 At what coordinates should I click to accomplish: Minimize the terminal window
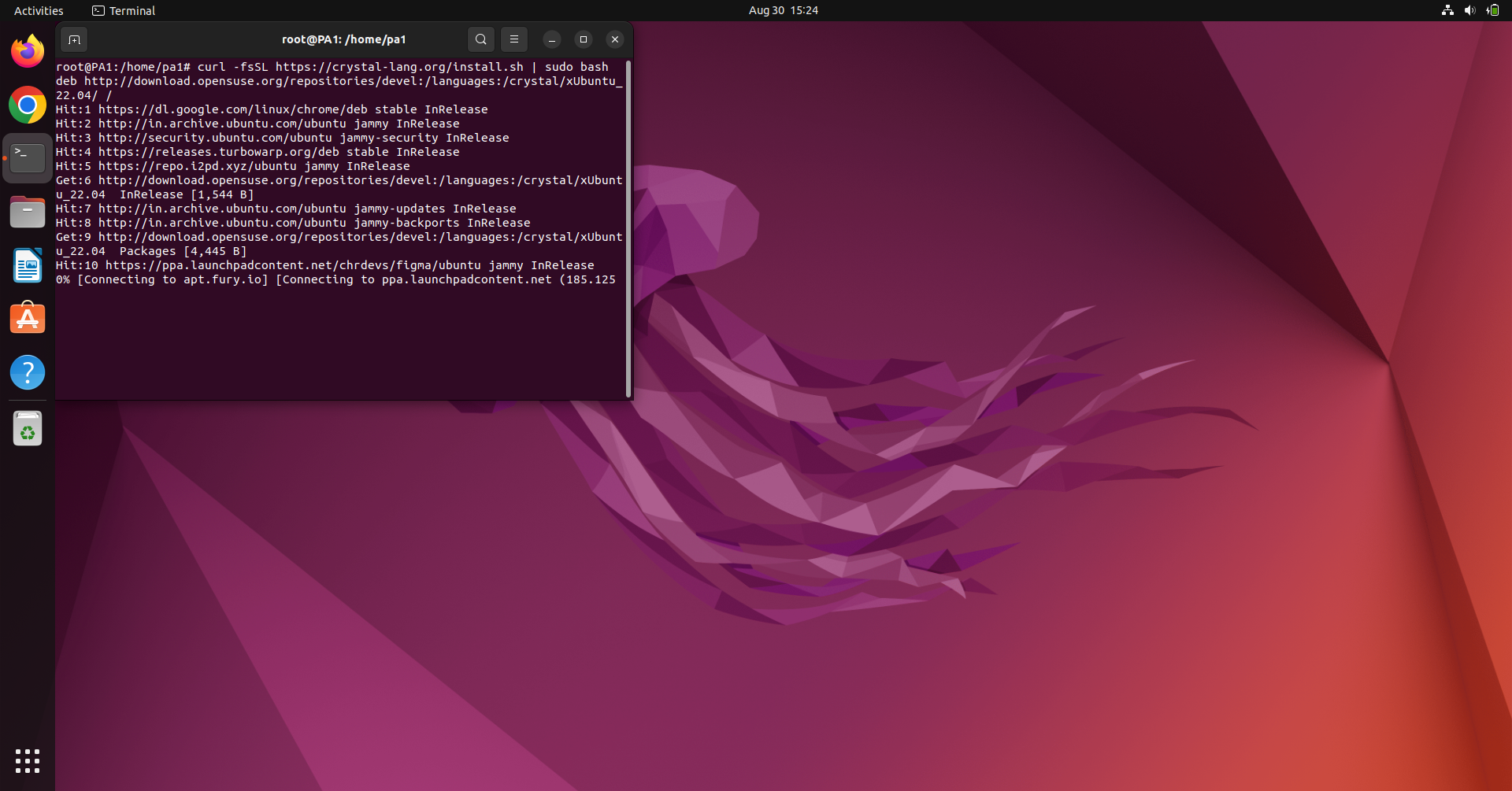coord(552,39)
